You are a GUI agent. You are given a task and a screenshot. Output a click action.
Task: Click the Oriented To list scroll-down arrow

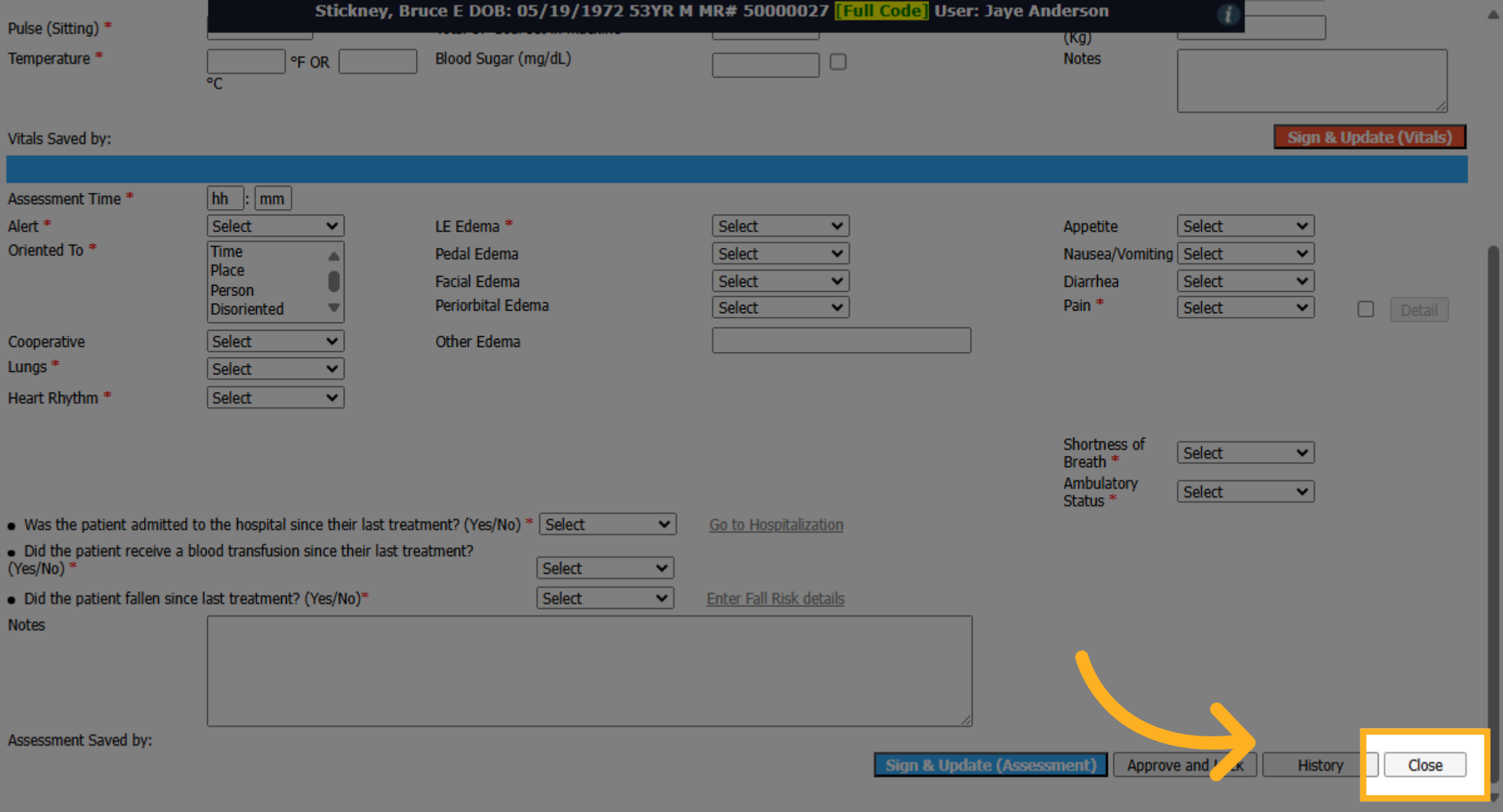click(334, 308)
